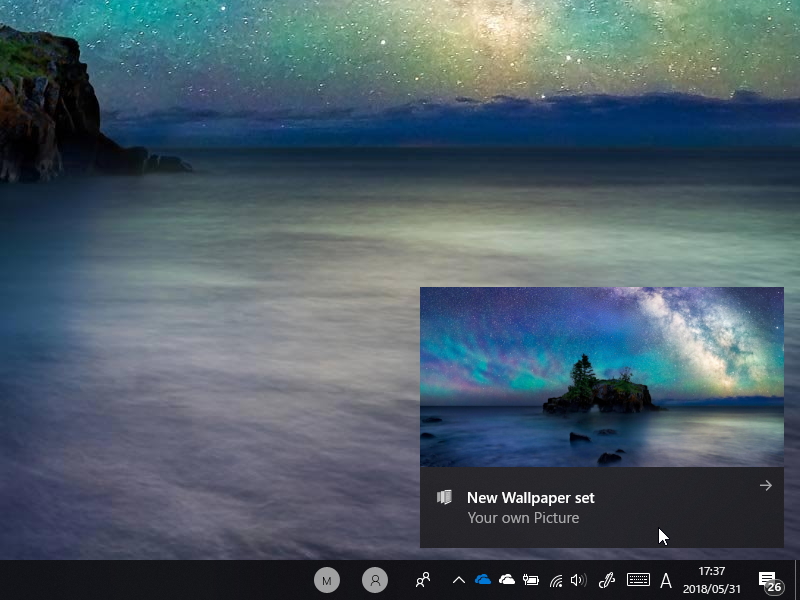Open the touch keyboard tray icon

[638, 580]
